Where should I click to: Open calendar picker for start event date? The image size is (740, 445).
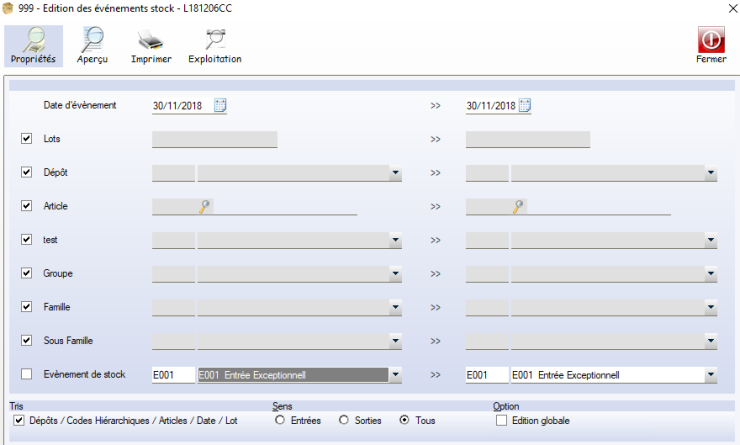[x=220, y=106]
